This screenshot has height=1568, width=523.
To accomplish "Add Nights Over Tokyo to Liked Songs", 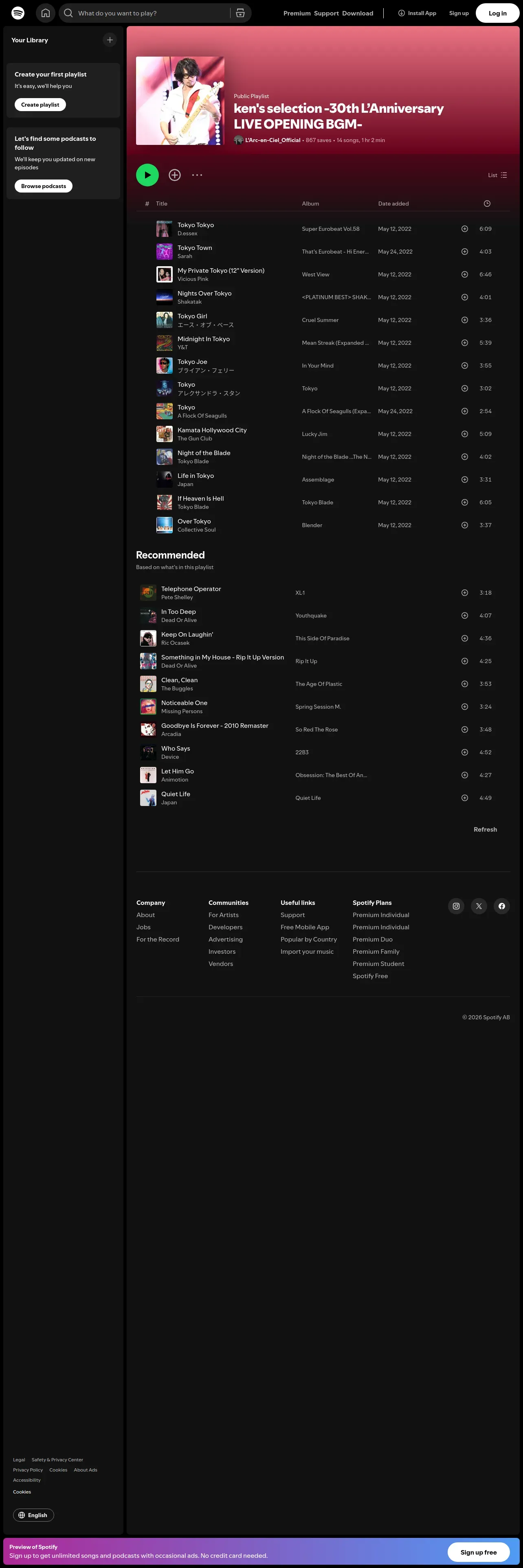I will point(465,298).
